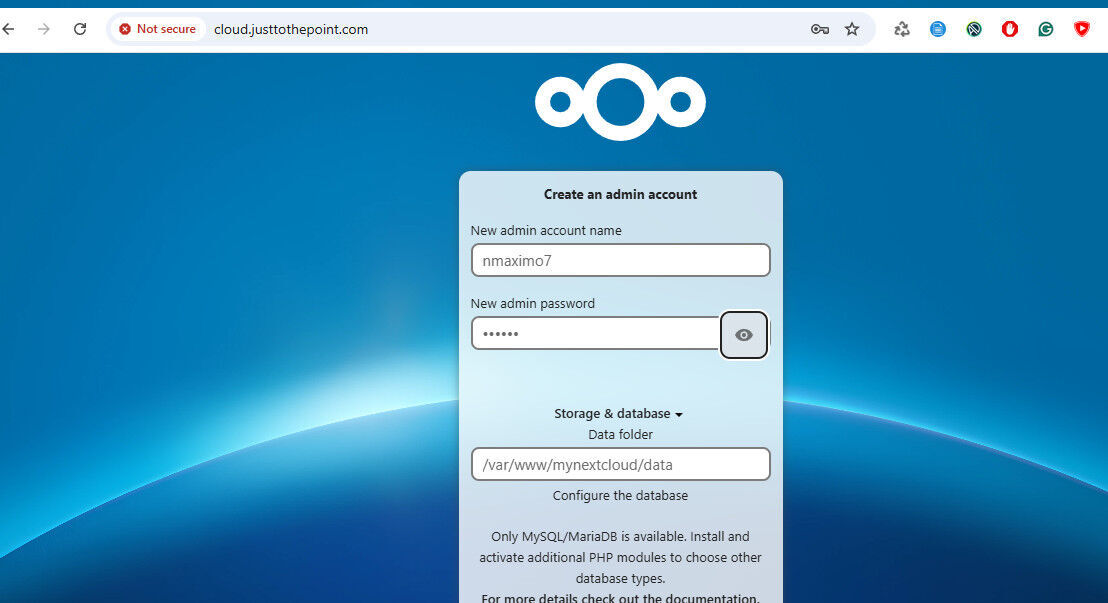
Task: Focus the New admin account name field
Action: coord(620,260)
